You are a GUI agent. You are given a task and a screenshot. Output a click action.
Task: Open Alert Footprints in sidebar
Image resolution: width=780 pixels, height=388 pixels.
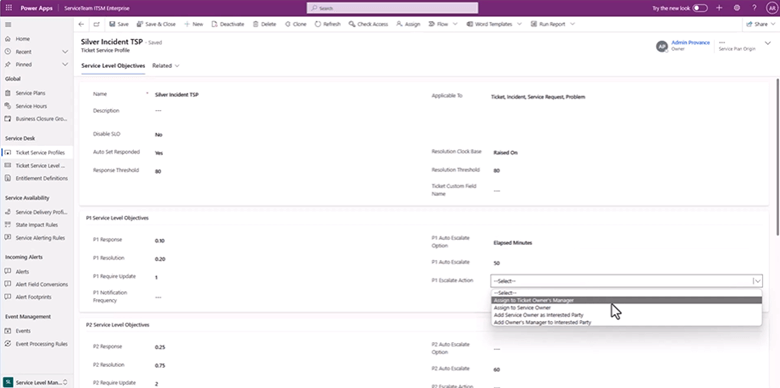(33, 297)
